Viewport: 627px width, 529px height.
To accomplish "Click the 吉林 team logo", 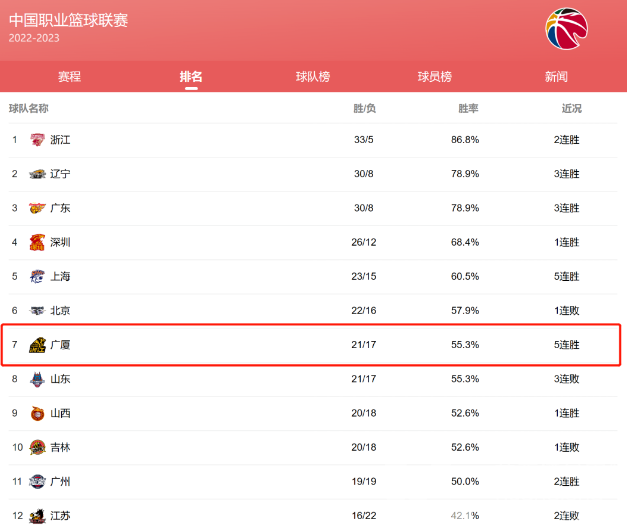I will 37,447.
